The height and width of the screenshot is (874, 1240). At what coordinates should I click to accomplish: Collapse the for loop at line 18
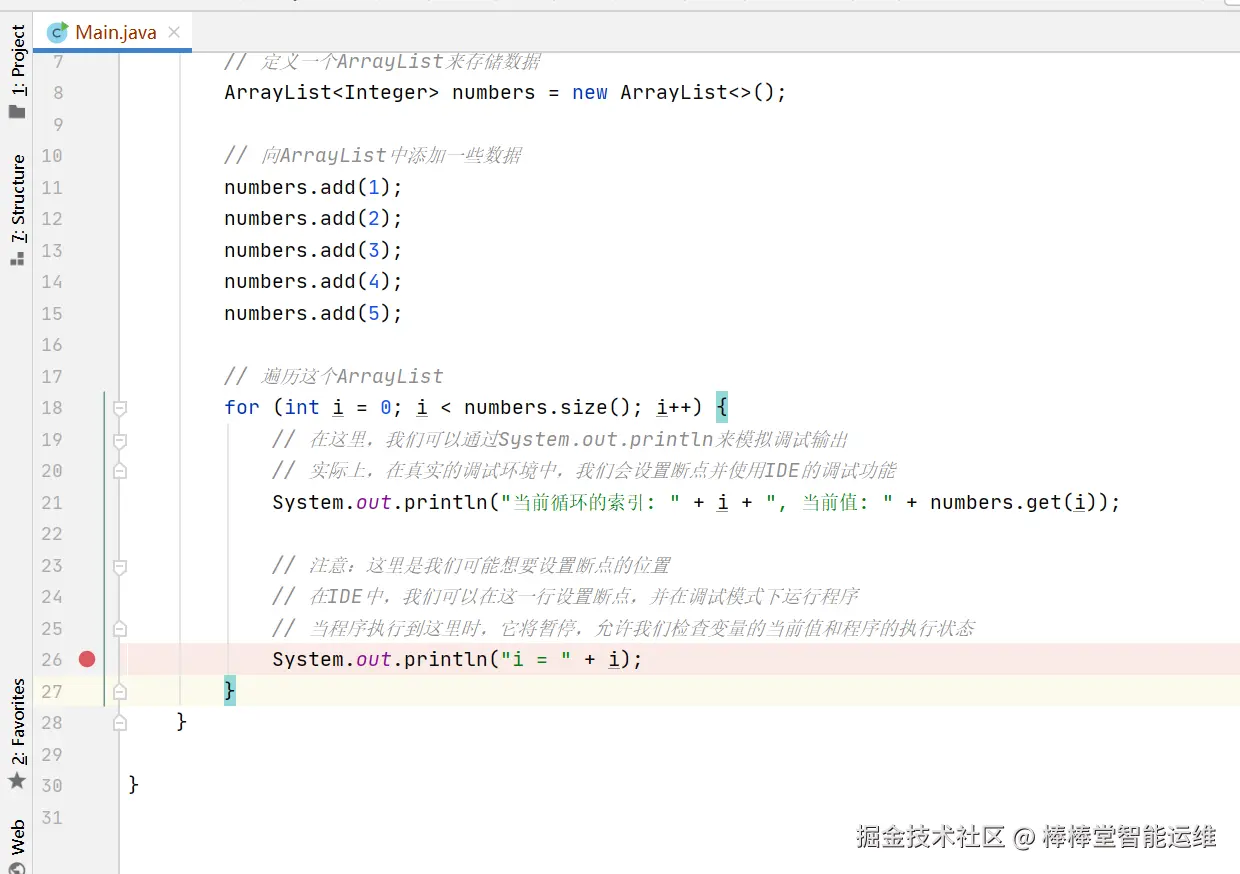120,408
